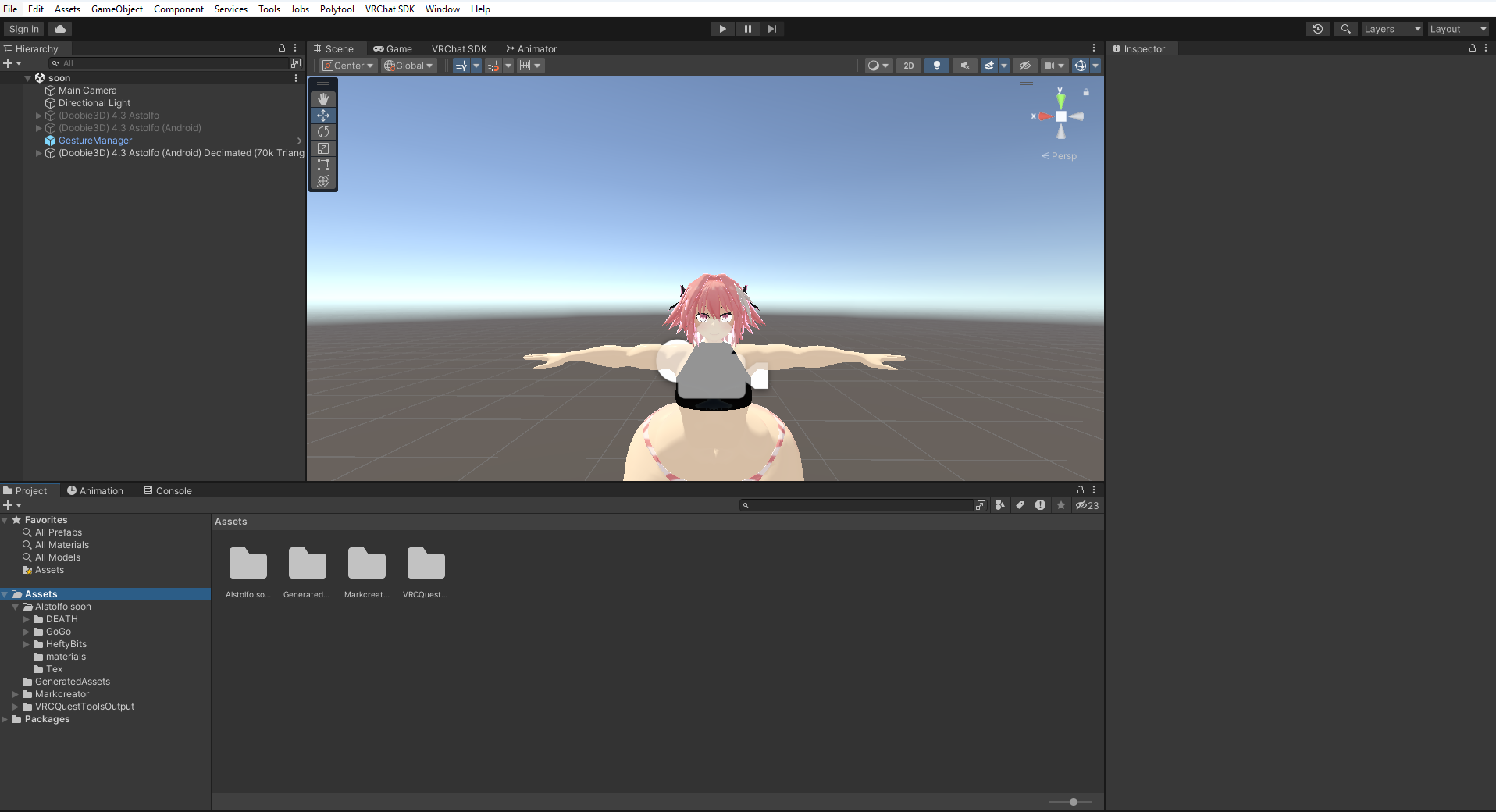
Task: Click the Play button
Action: point(723,29)
